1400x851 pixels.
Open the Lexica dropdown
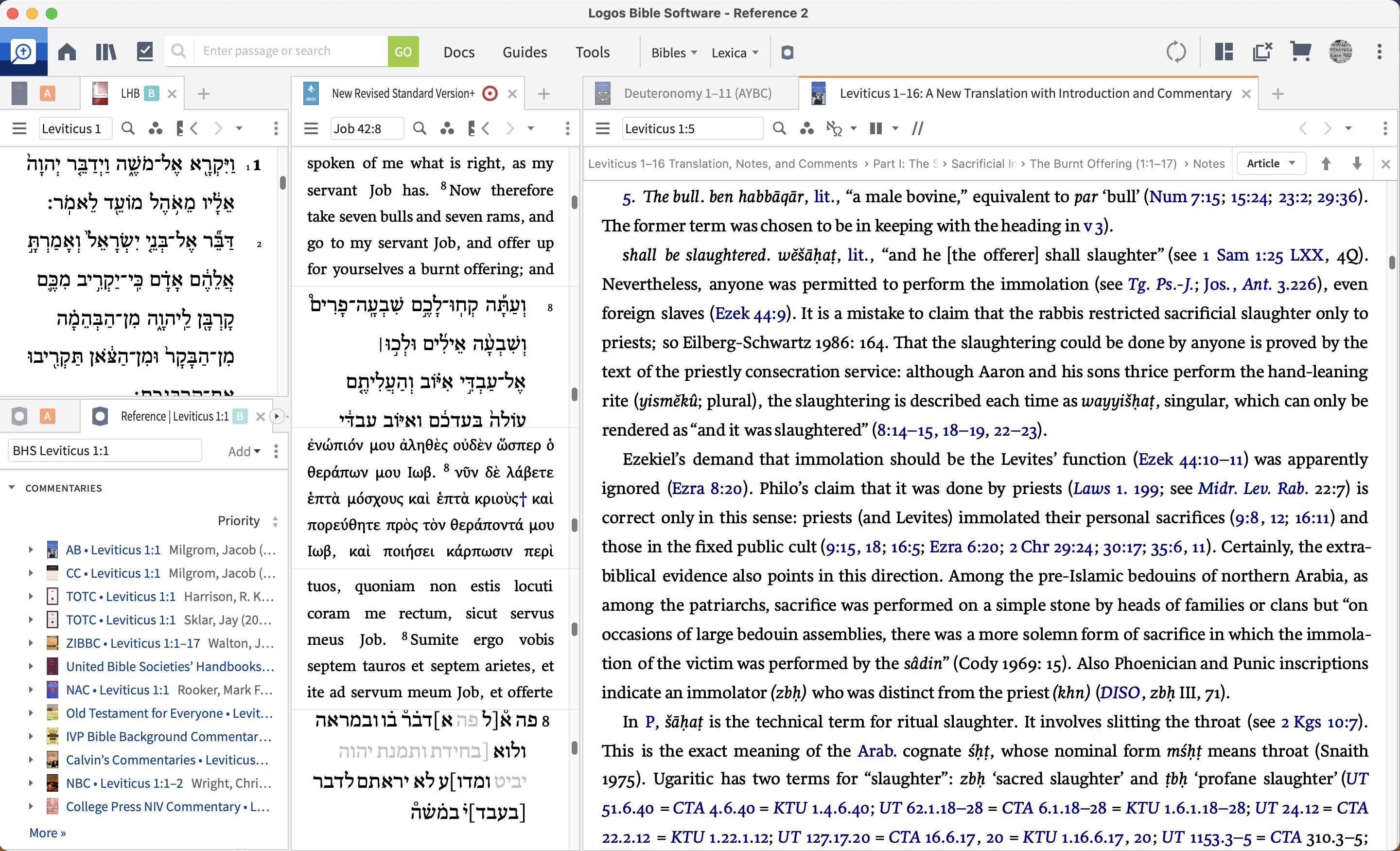pyautogui.click(x=735, y=53)
